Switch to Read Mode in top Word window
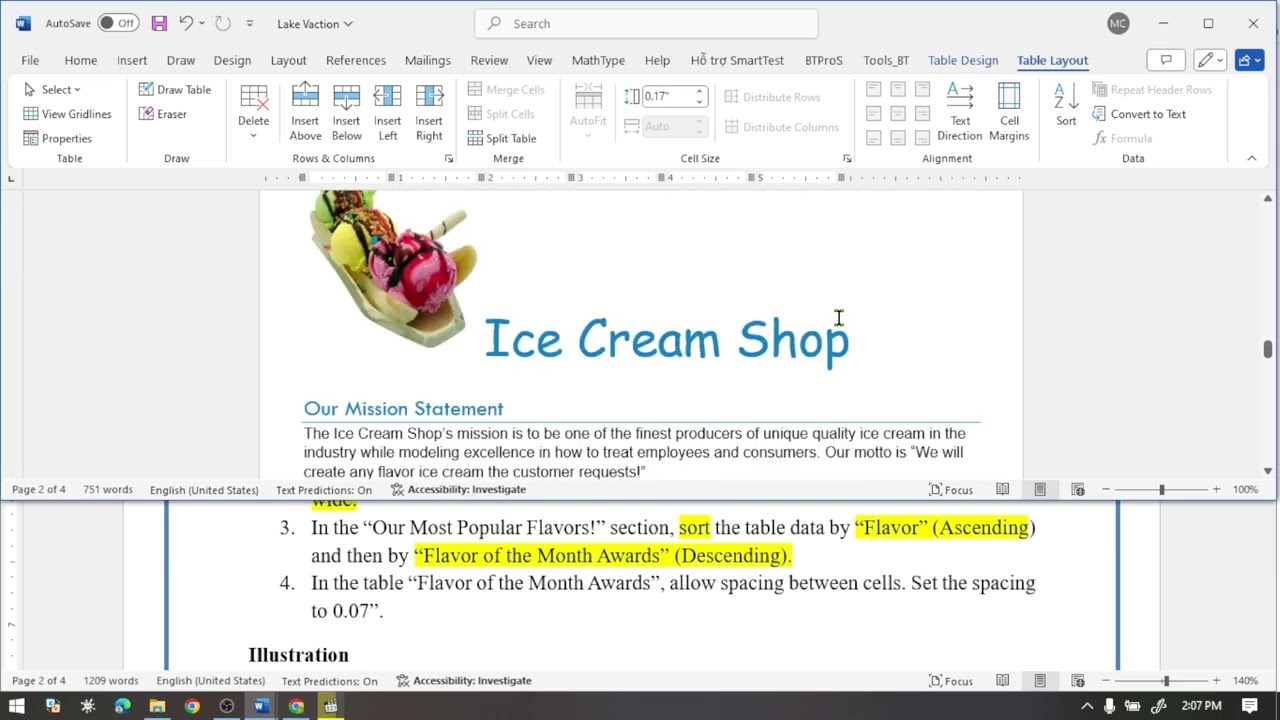The image size is (1280, 720). coord(1002,489)
